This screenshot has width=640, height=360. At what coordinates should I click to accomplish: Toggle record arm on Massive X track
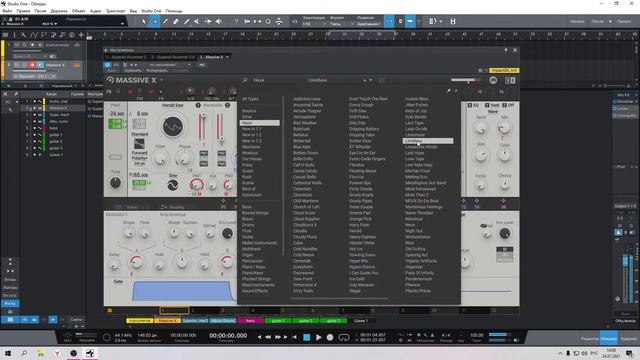click(32, 65)
